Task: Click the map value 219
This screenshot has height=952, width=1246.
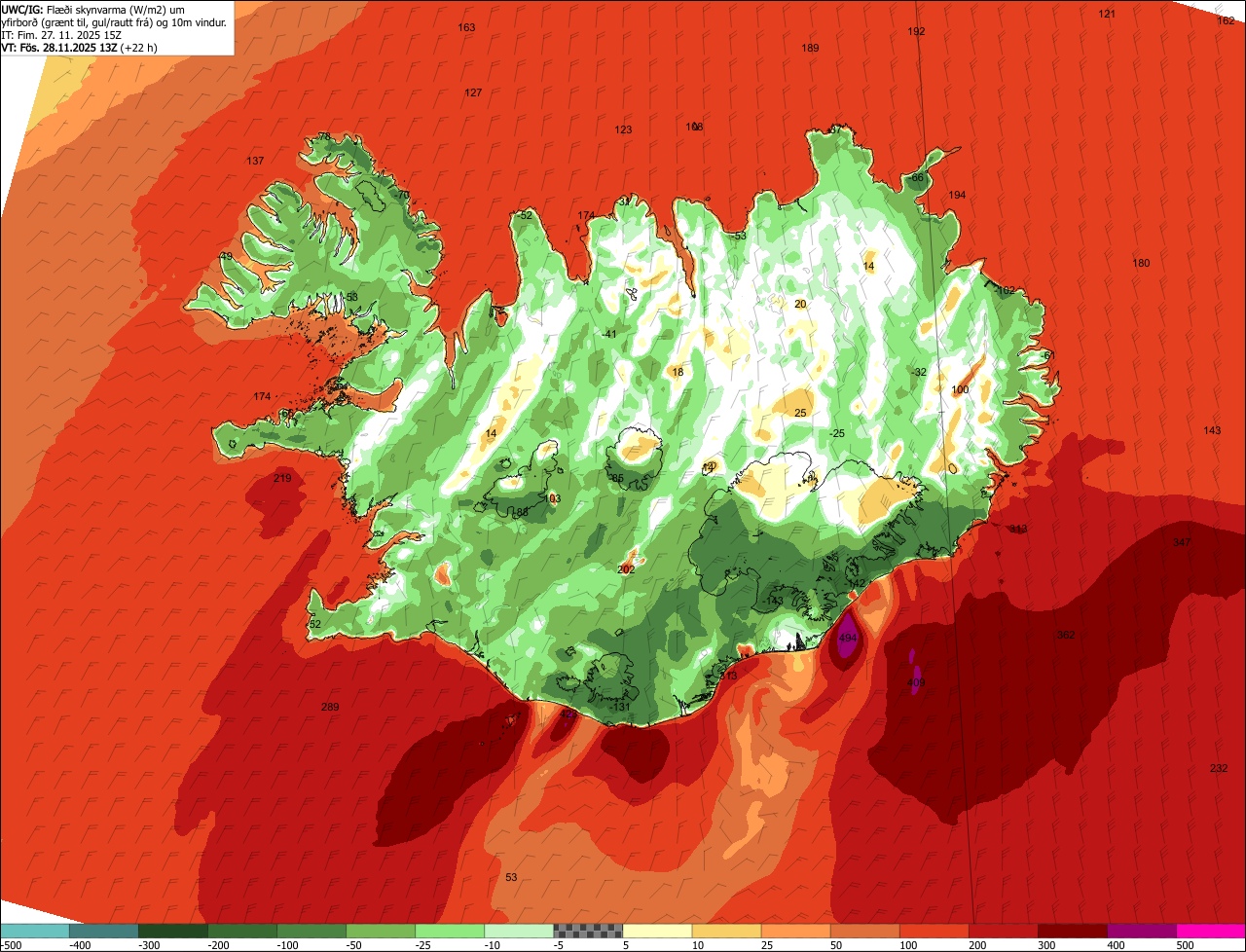Action: pos(282,478)
